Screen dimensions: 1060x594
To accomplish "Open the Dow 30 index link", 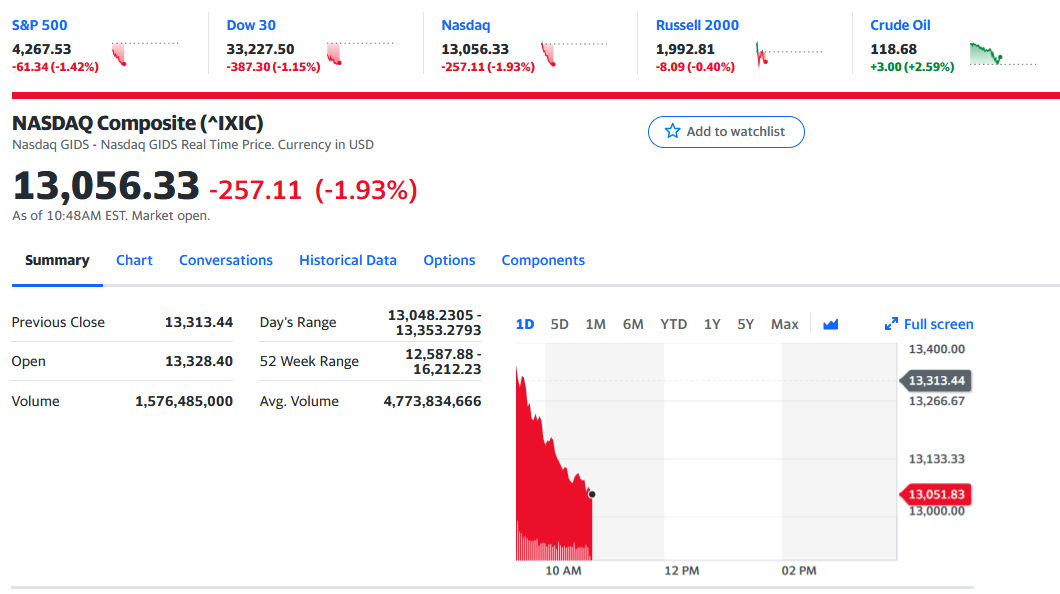I will (x=251, y=25).
